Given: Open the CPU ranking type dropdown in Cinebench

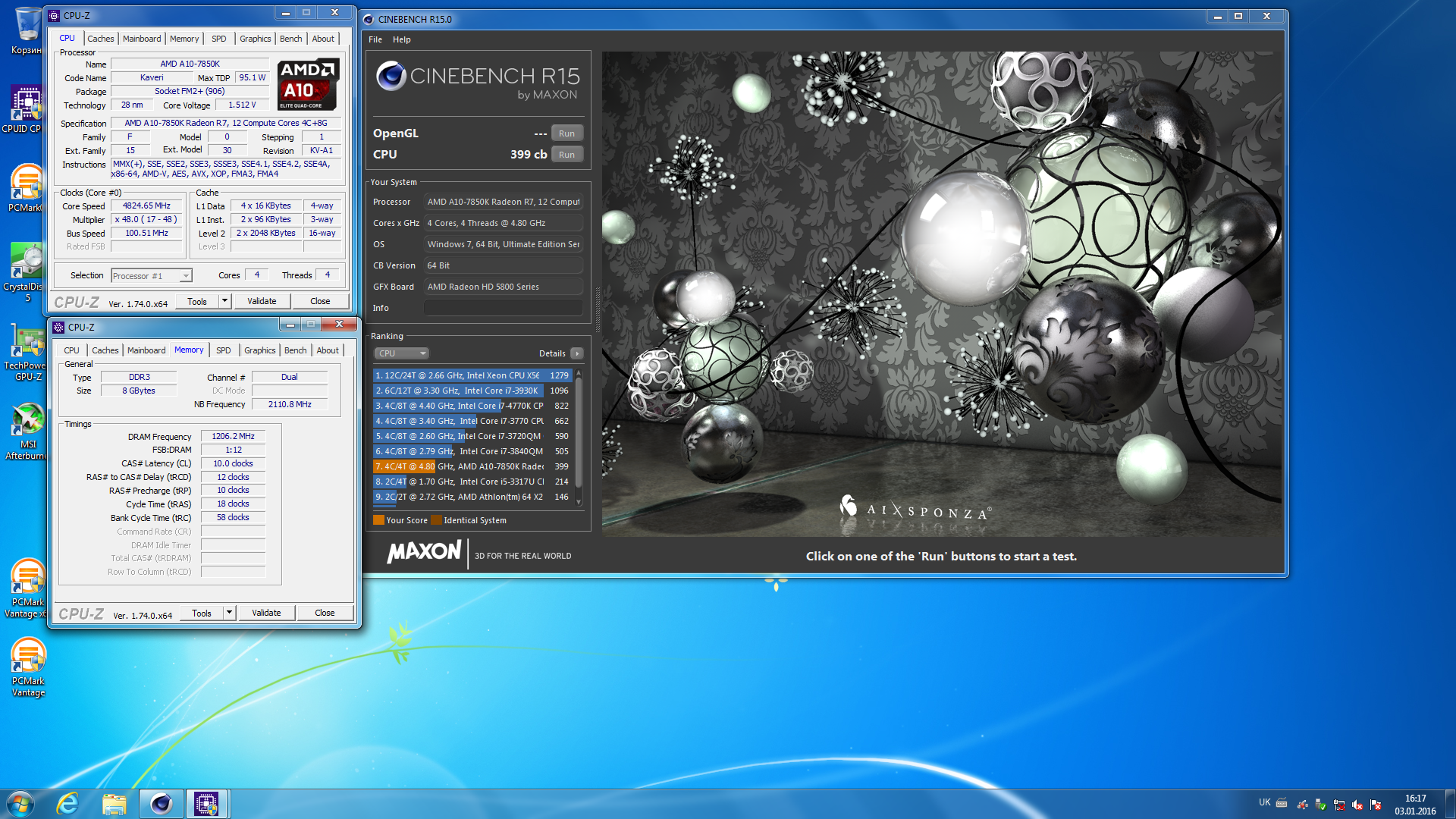Looking at the screenshot, I should 401,353.
